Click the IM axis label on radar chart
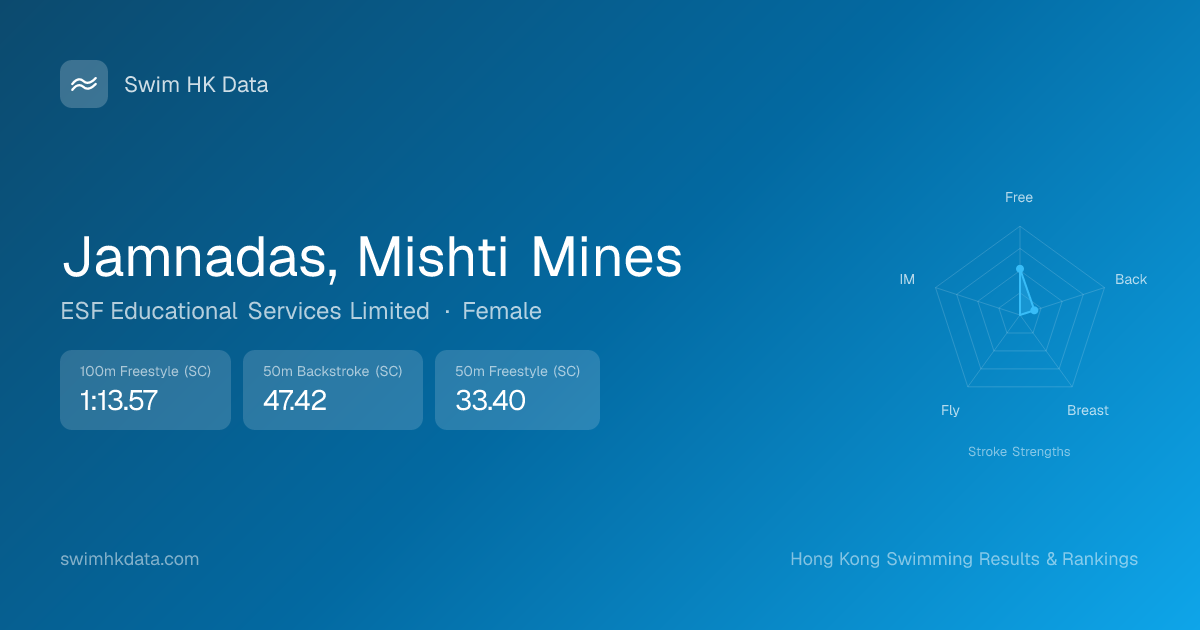Screen dimensions: 1200x630 (x=907, y=279)
